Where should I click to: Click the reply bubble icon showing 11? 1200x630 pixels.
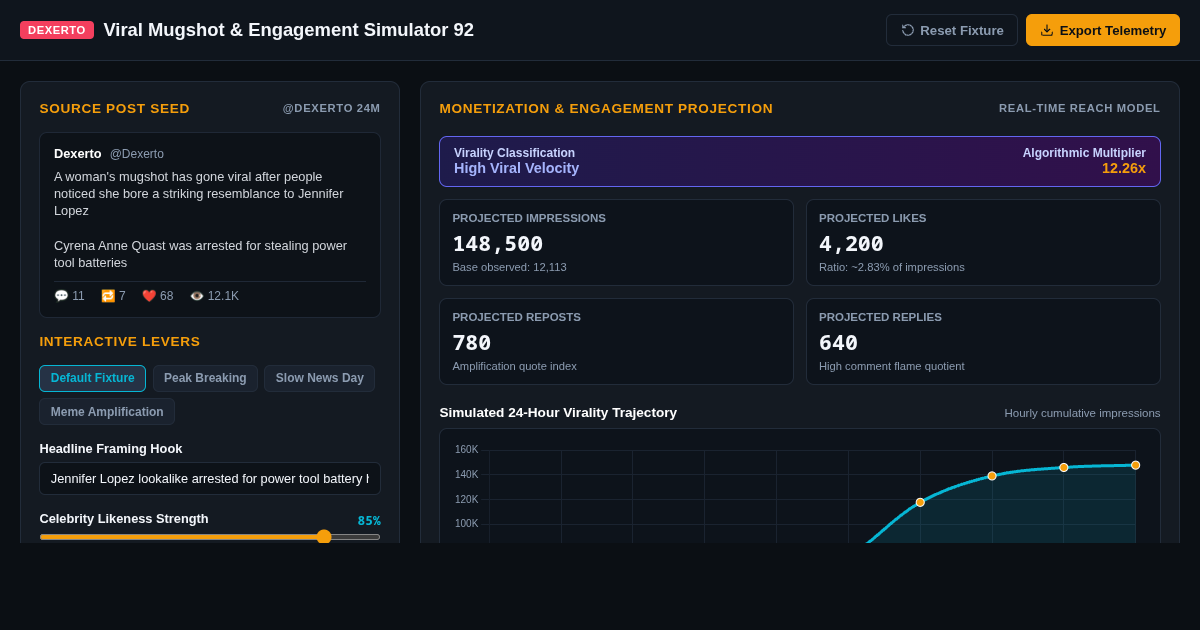pyautogui.click(x=61, y=296)
